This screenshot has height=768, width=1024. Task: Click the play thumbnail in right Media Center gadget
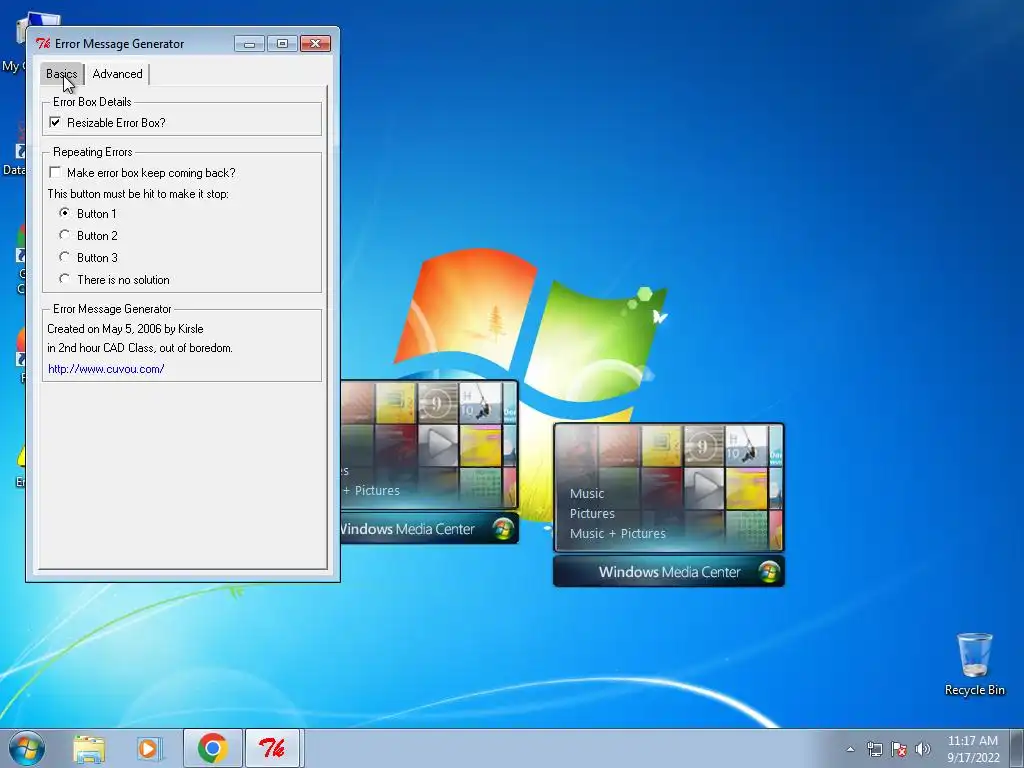pos(704,487)
